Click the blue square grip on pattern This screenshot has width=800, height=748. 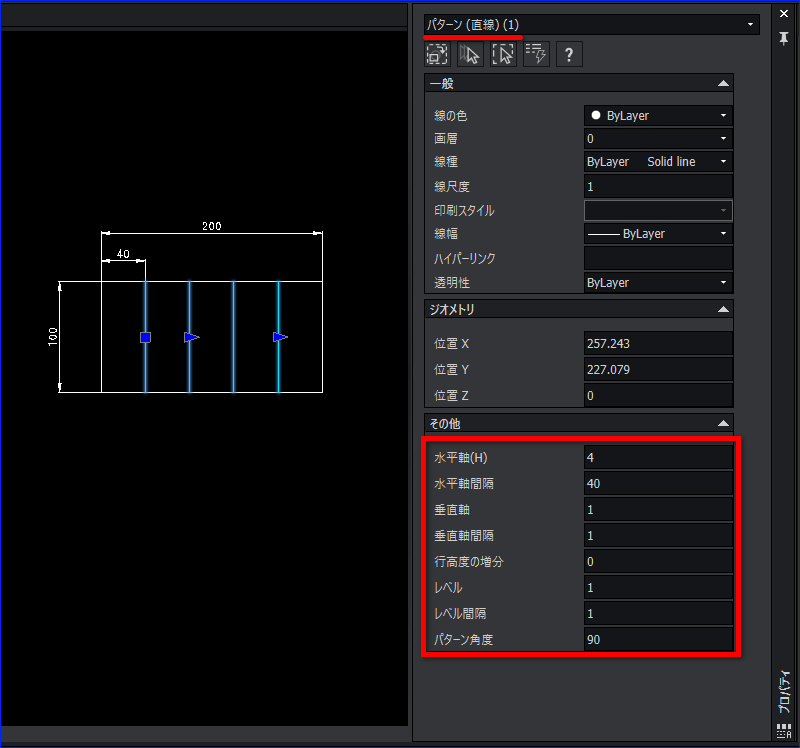[145, 337]
